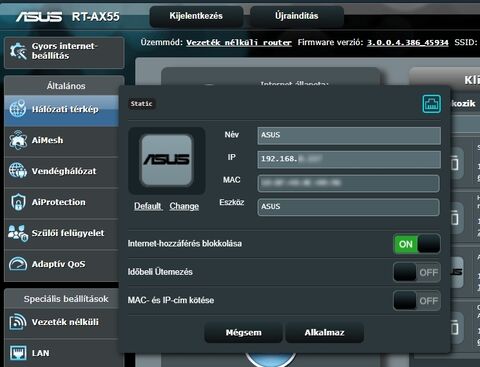Open the Vendéghálózat menu item
480x367 pixels.
[62, 171]
